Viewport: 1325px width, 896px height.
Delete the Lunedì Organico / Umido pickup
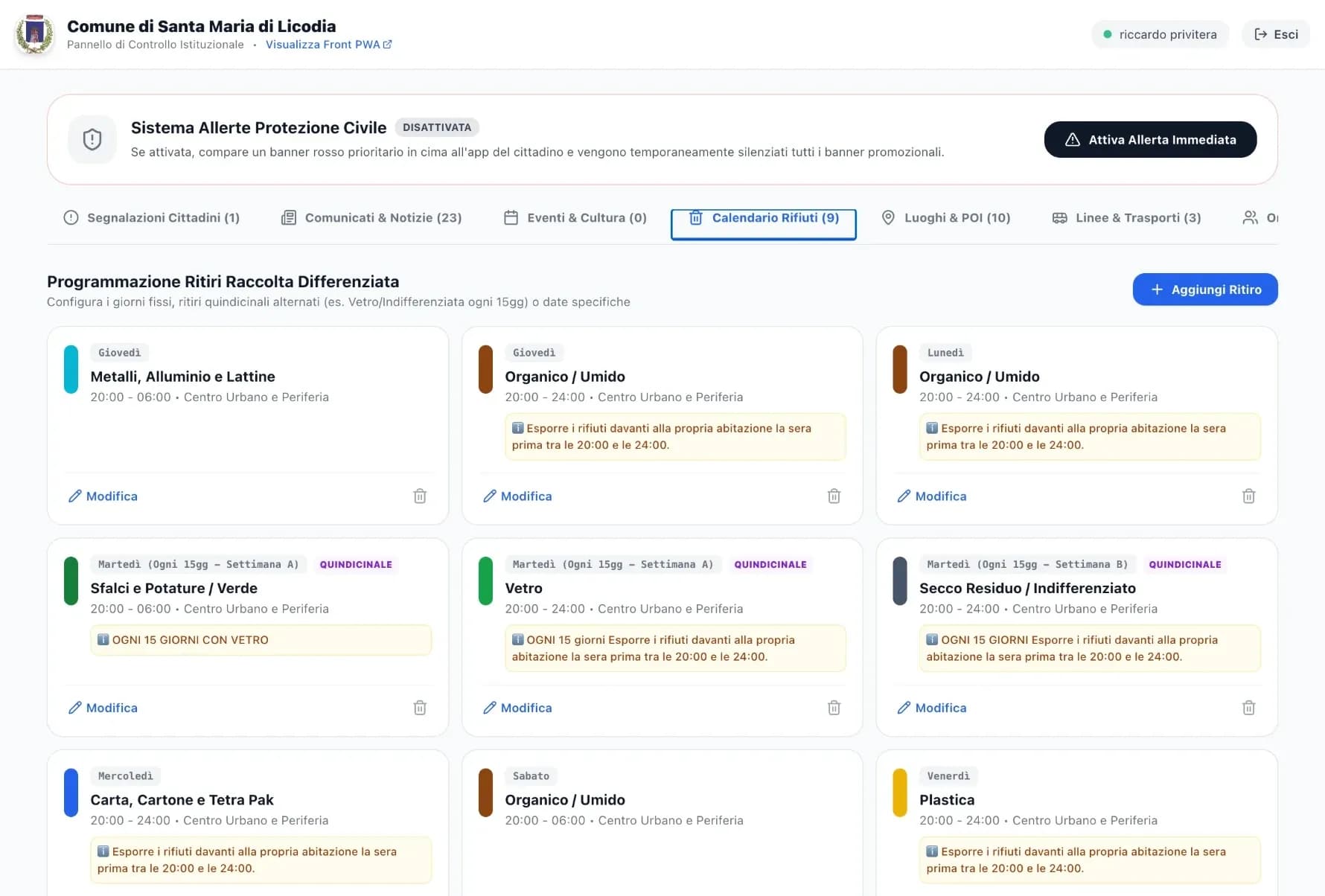pos(1248,496)
